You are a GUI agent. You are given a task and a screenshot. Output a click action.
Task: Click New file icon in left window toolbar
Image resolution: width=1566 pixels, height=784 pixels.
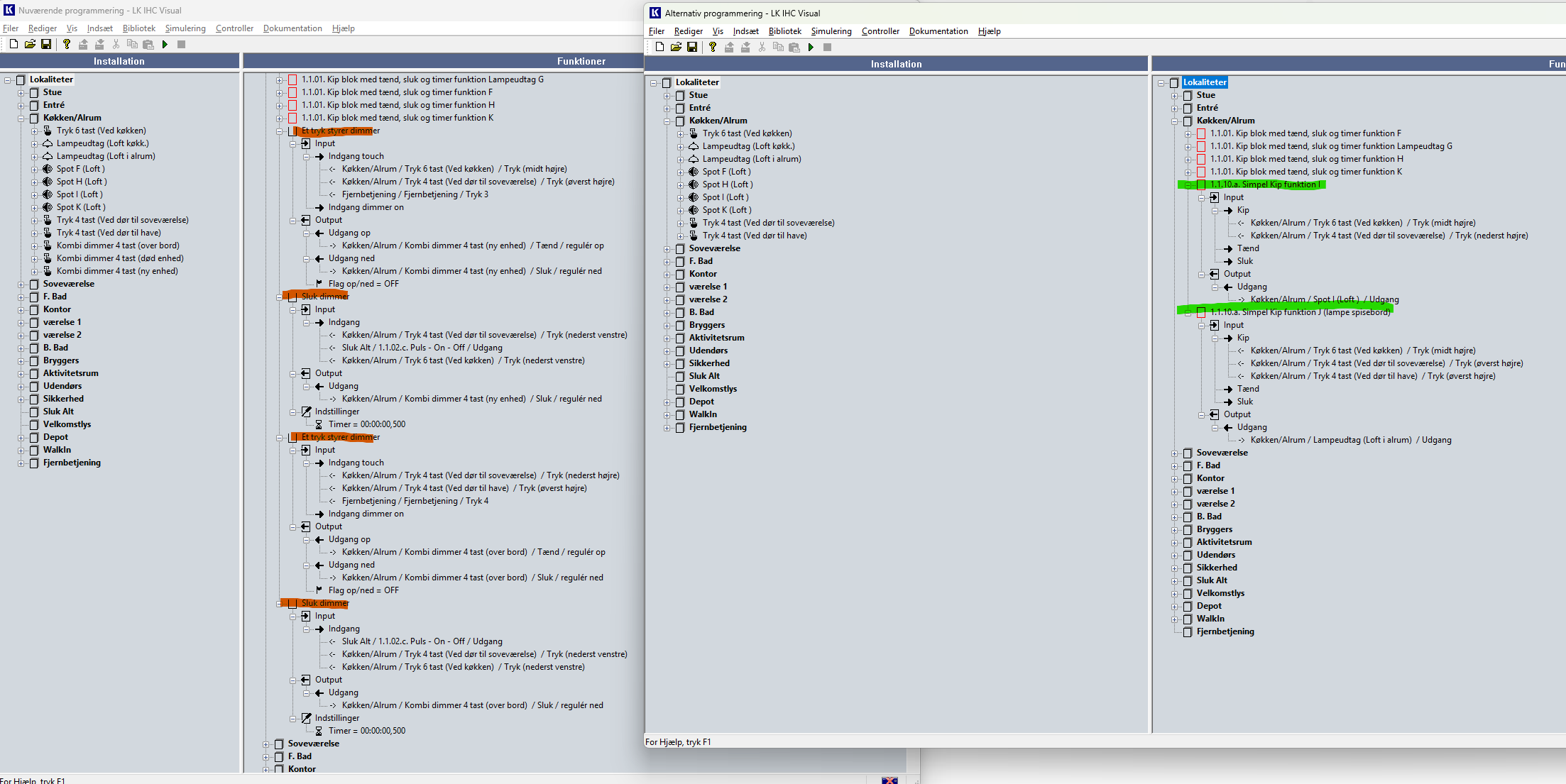pos(13,44)
